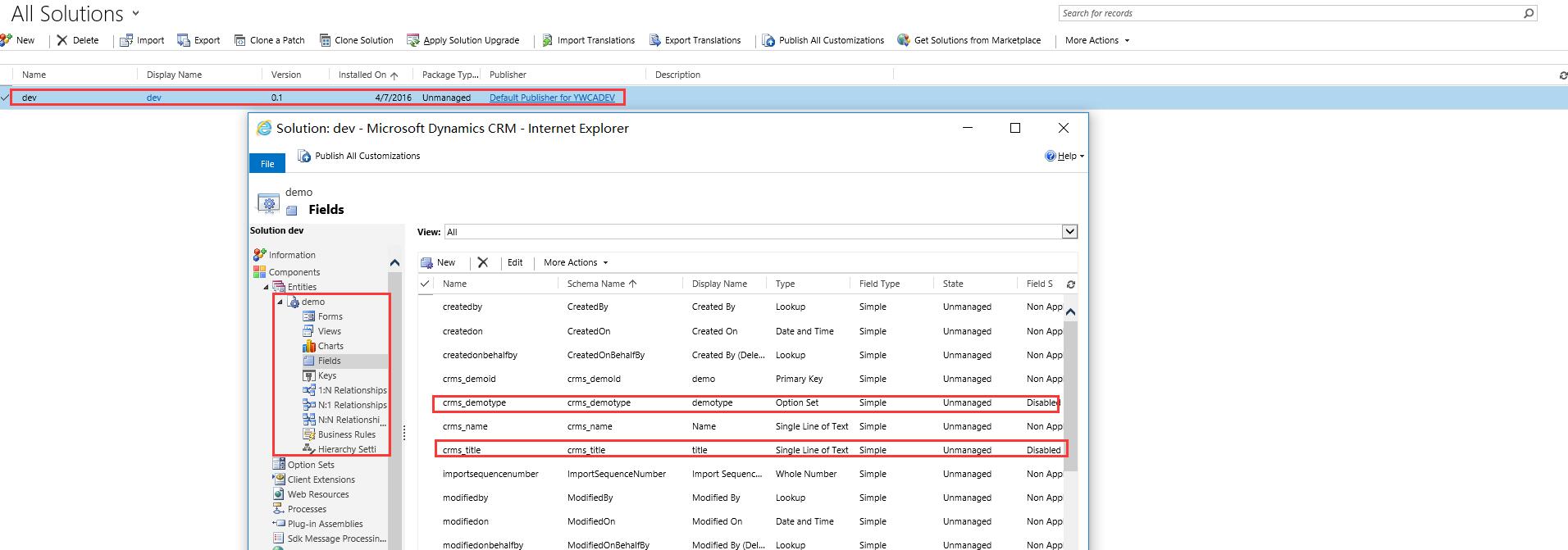Click the fields grid scroll-up arrow

[1070, 311]
